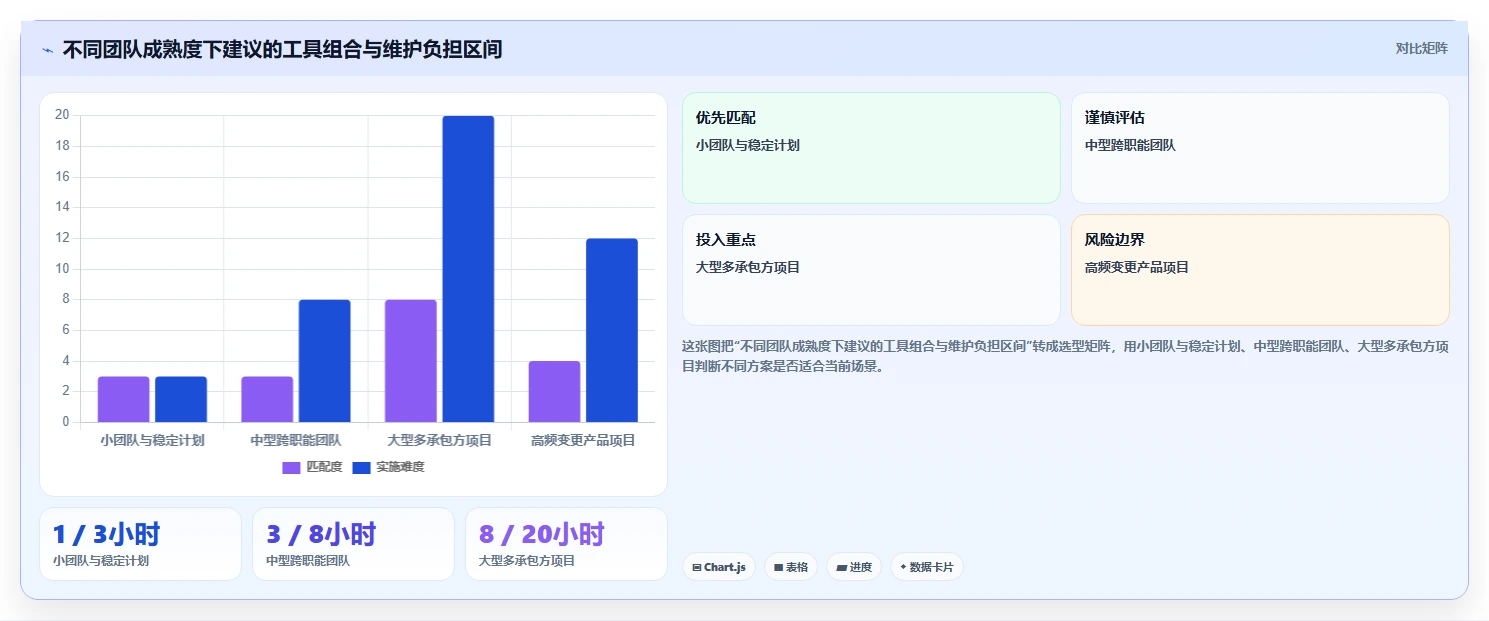Click the Chart.js tag chip
The height and width of the screenshot is (621, 1489).
[x=719, y=567]
